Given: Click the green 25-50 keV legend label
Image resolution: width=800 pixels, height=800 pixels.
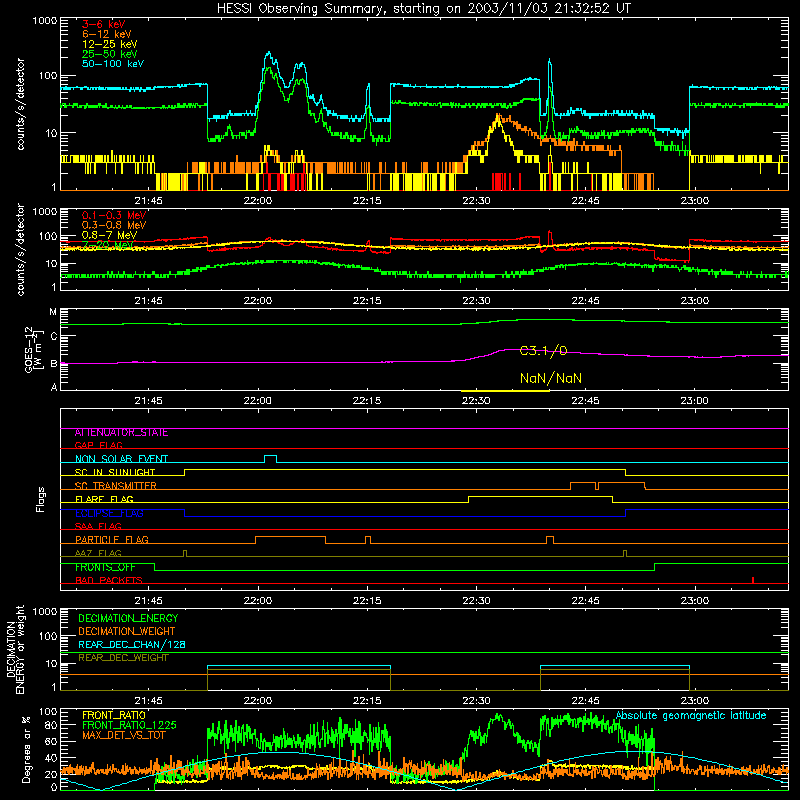Looking at the screenshot, I should (109, 54).
